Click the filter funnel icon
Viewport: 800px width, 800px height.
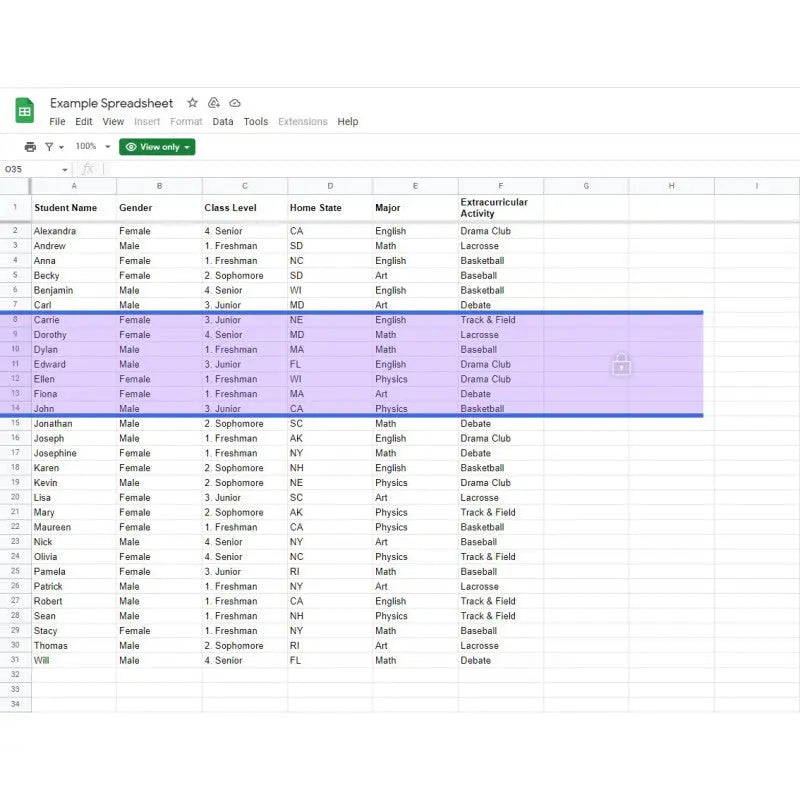[49, 147]
